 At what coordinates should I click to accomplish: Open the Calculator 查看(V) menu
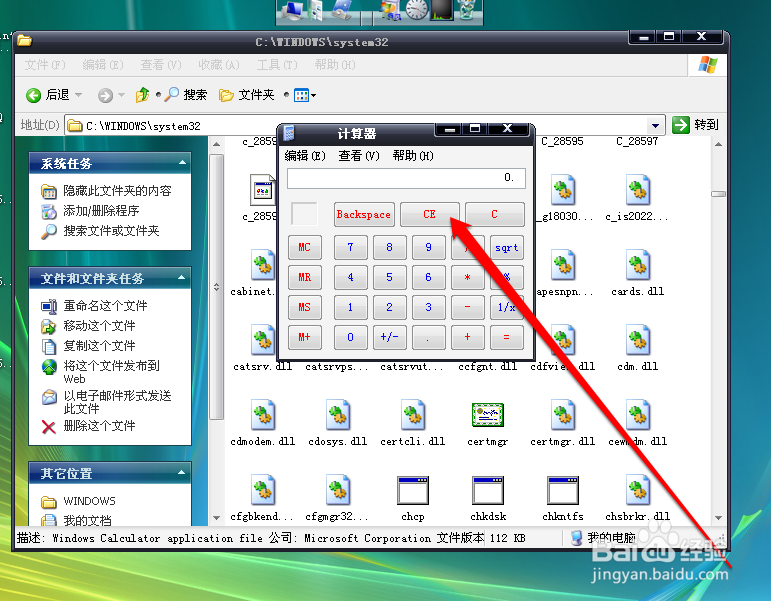coord(359,156)
